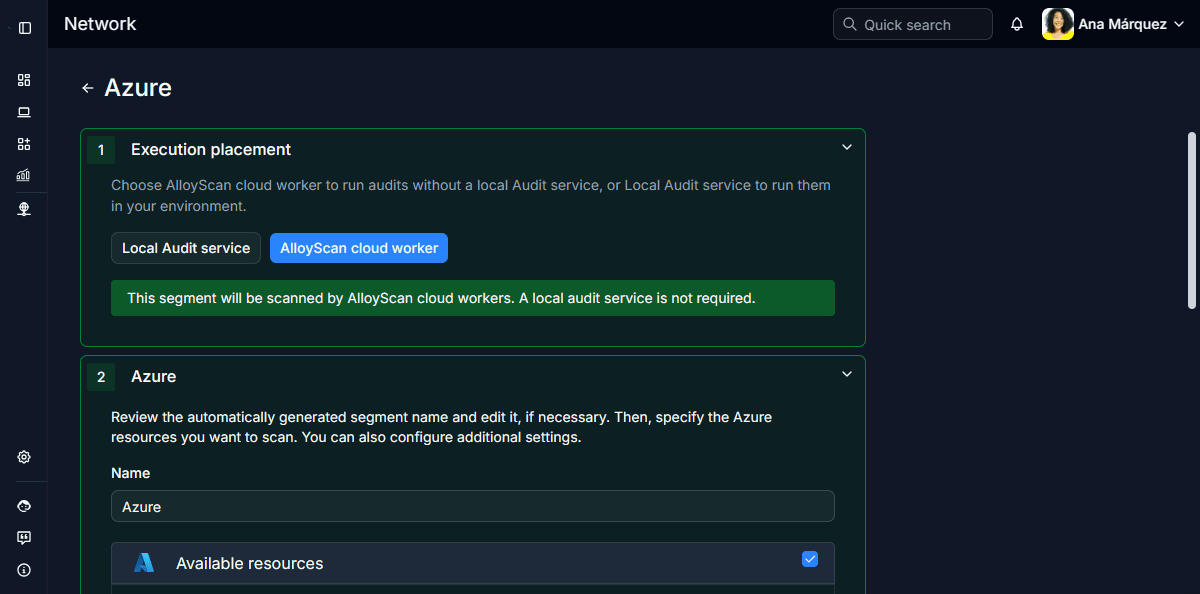
Task: Click the Azure logo in Available resources
Action: coord(144,563)
